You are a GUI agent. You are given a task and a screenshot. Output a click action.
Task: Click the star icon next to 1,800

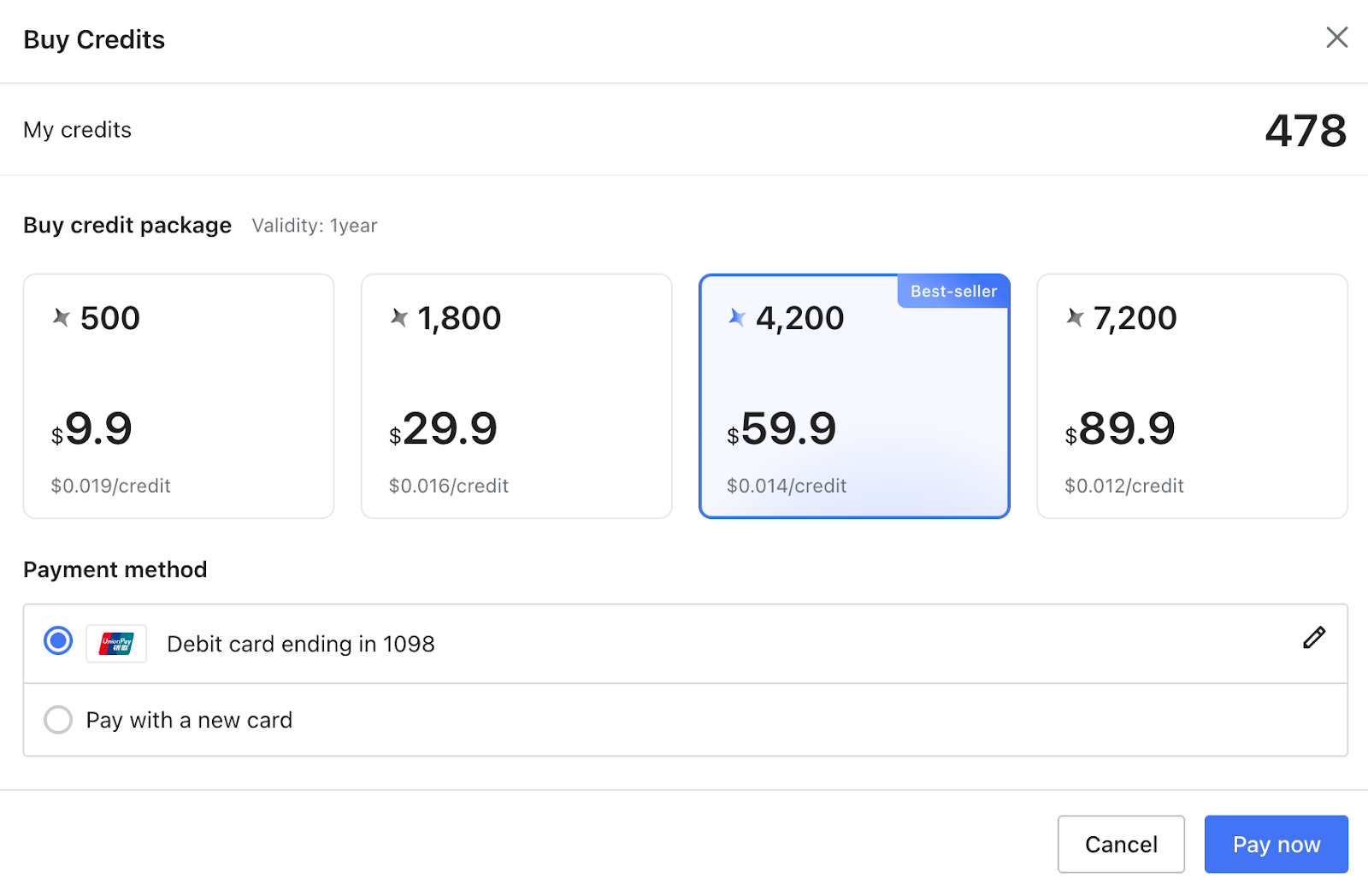click(399, 318)
